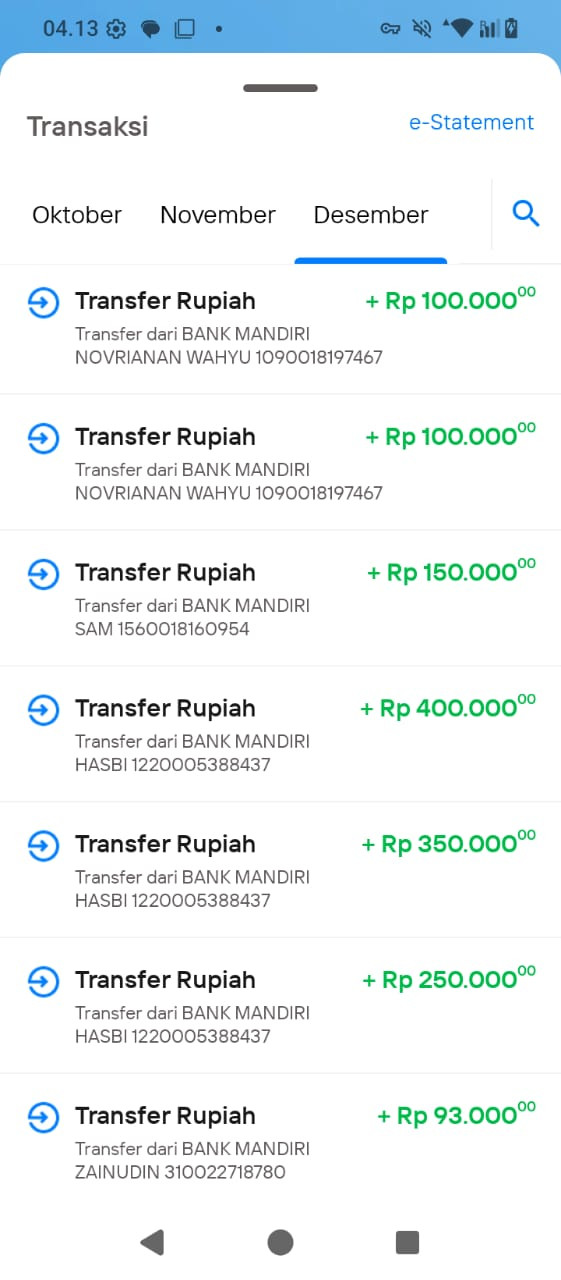561x1280 pixels.
Task: Switch to the November tab
Action: [x=218, y=215]
